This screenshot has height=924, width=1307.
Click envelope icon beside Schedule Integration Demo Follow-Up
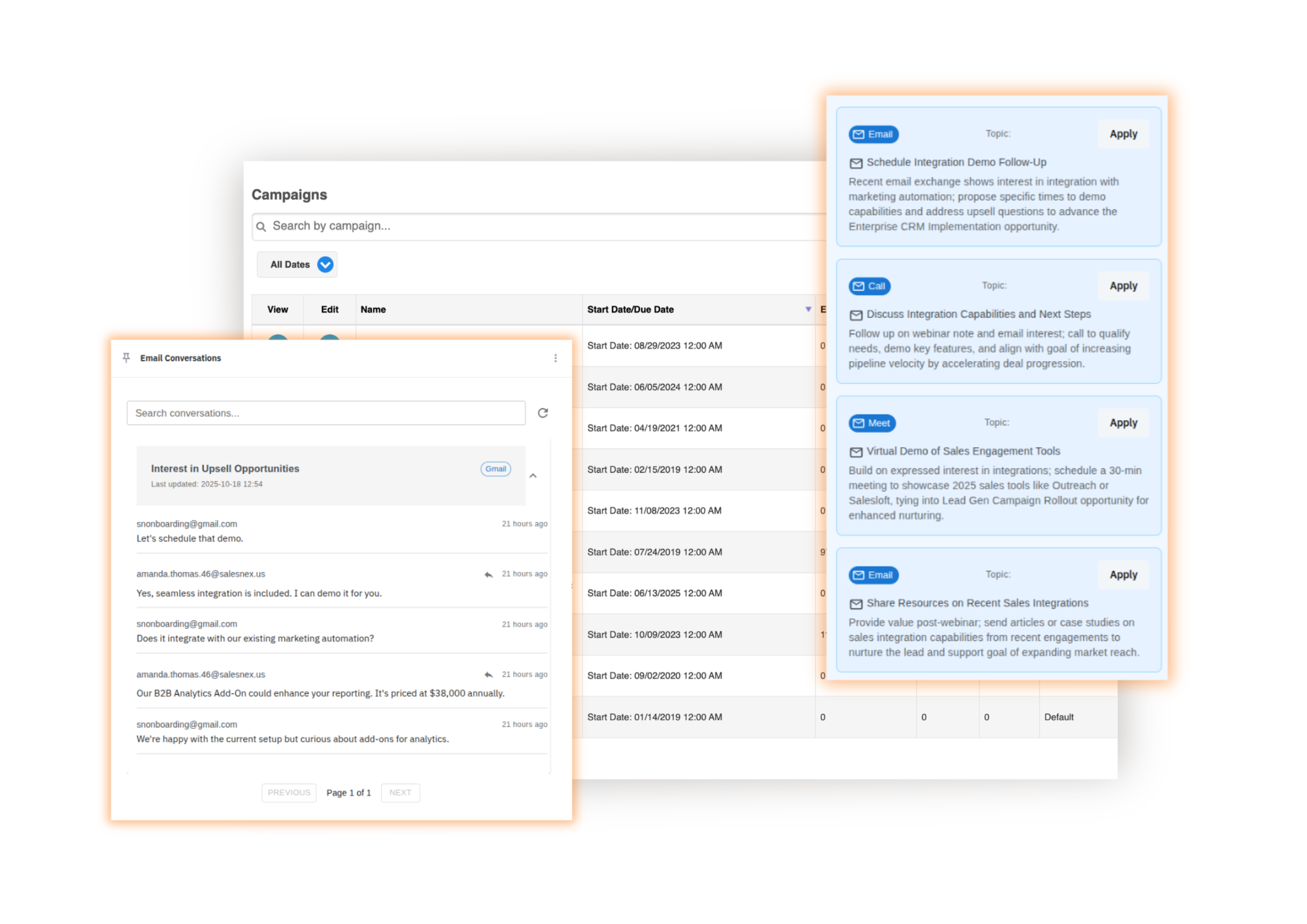[x=855, y=163]
